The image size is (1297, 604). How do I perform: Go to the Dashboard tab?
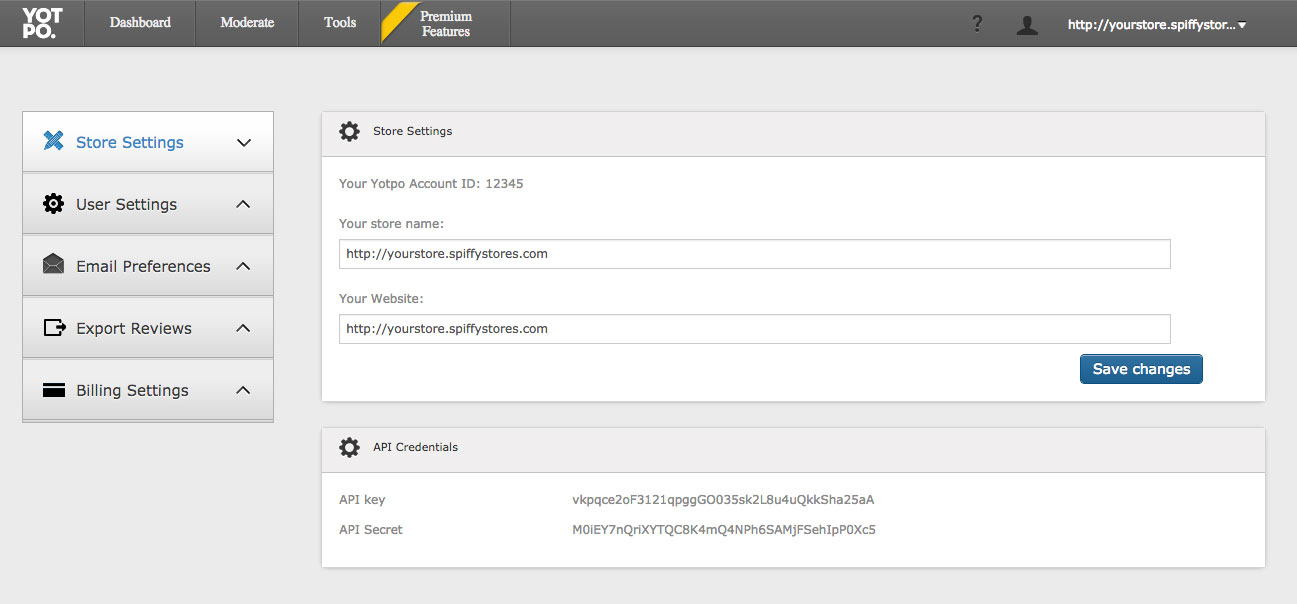(x=140, y=23)
